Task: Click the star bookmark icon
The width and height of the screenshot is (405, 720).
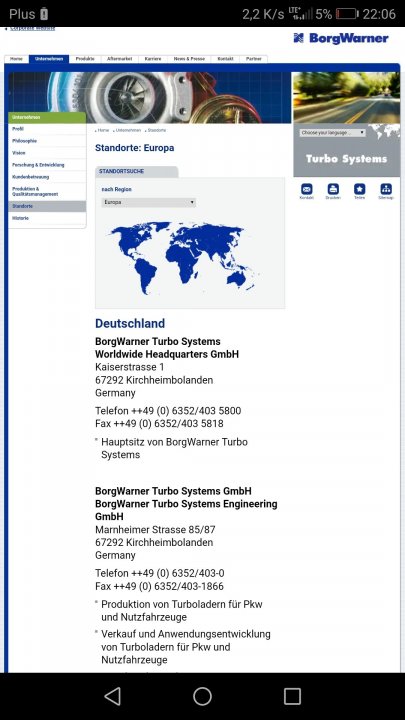Action: click(360, 189)
